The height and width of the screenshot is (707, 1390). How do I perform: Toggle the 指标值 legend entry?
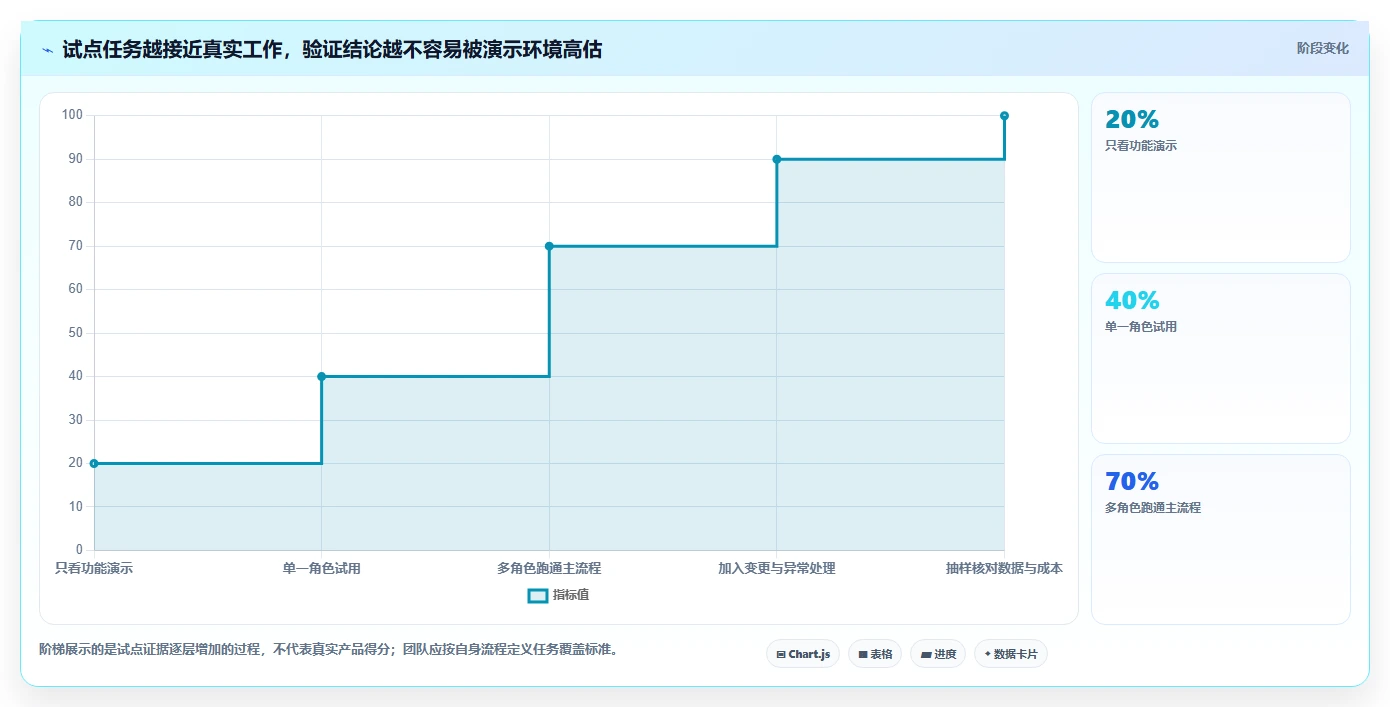[558, 595]
